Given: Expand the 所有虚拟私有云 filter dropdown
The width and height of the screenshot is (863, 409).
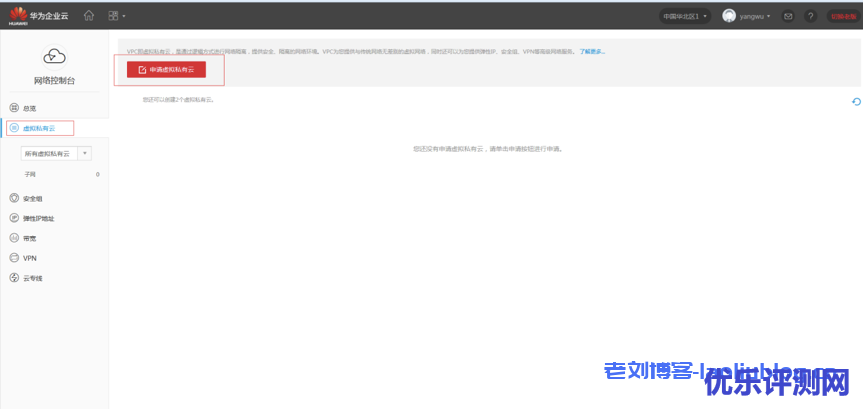Looking at the screenshot, I should [56, 153].
